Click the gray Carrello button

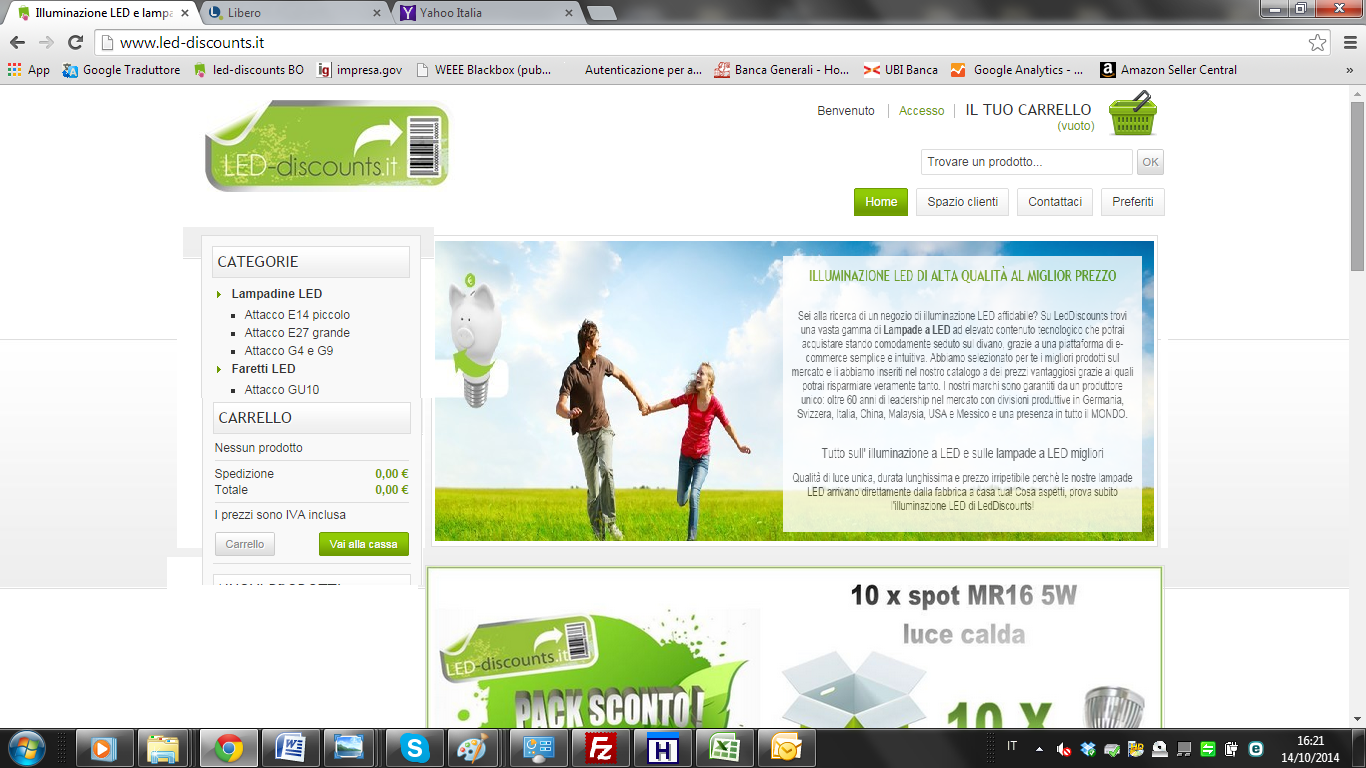pyautogui.click(x=244, y=544)
